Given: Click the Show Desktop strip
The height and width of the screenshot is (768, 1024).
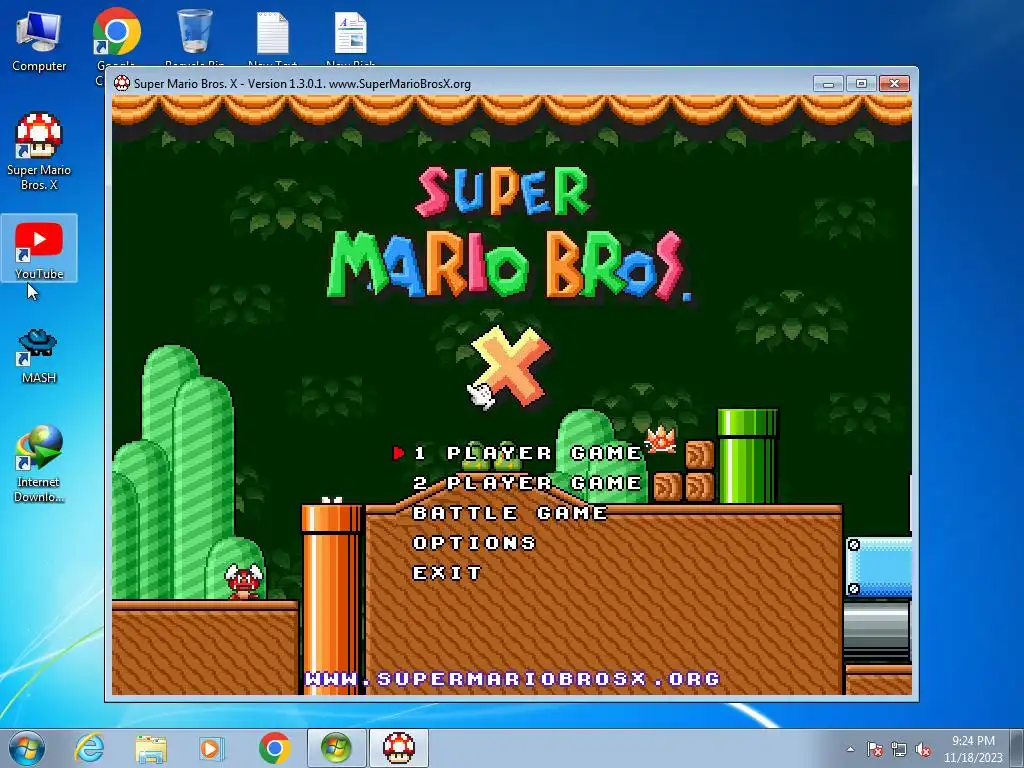Looking at the screenshot, I should pyautogui.click(x=1018, y=748).
